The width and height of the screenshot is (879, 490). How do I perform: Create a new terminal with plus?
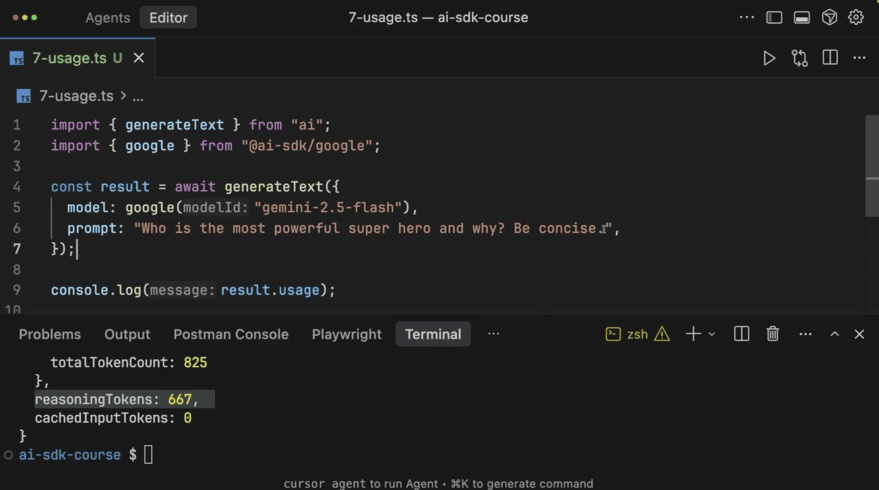click(693, 334)
